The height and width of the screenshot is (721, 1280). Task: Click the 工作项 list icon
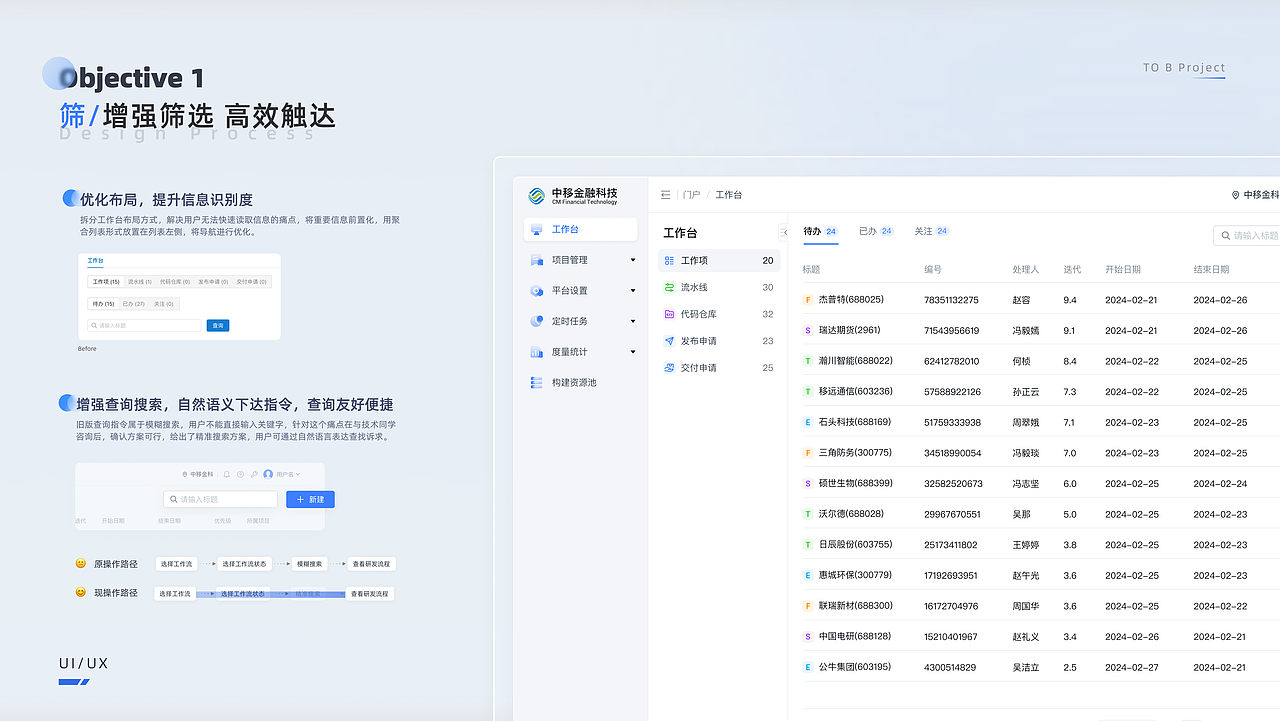coord(670,261)
